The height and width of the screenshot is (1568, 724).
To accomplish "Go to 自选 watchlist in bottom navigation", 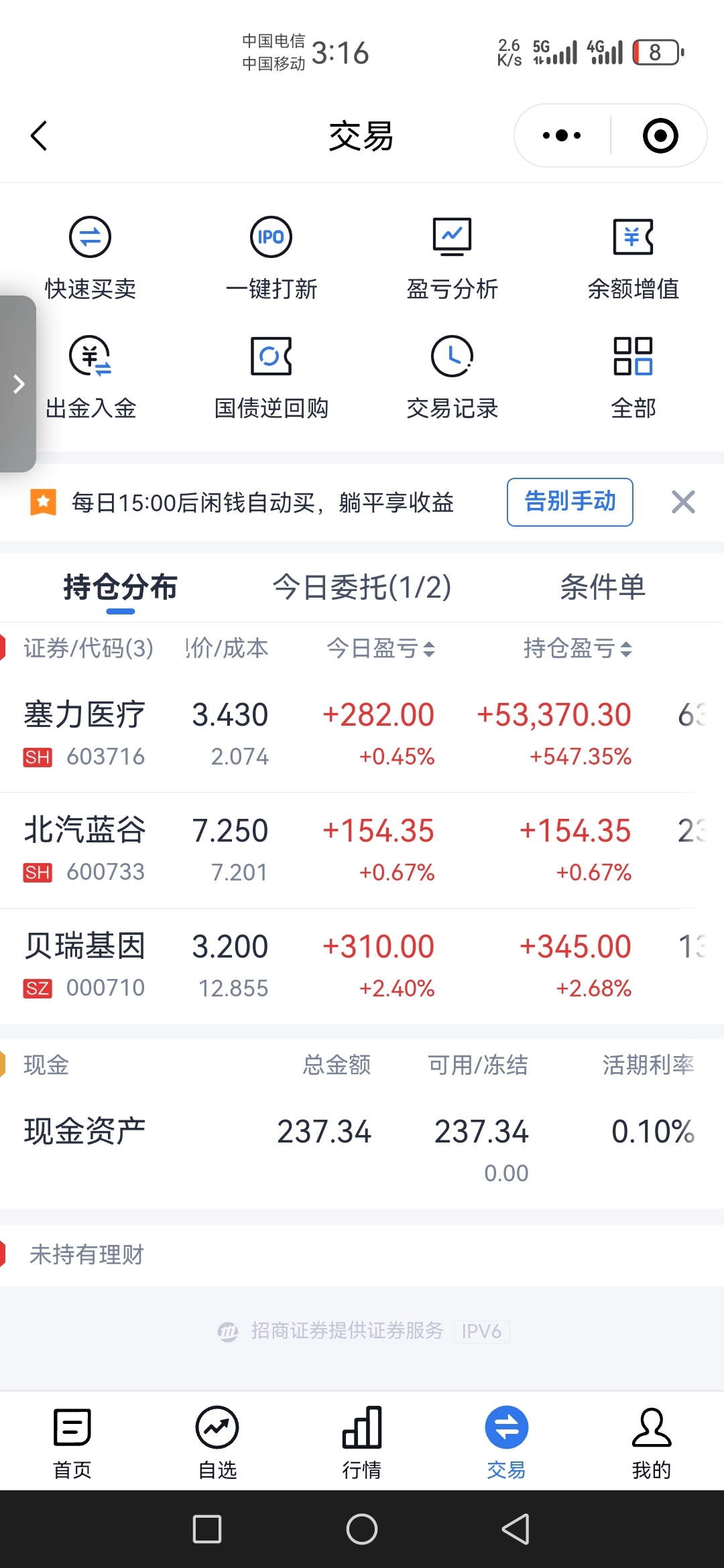I will click(x=217, y=1442).
